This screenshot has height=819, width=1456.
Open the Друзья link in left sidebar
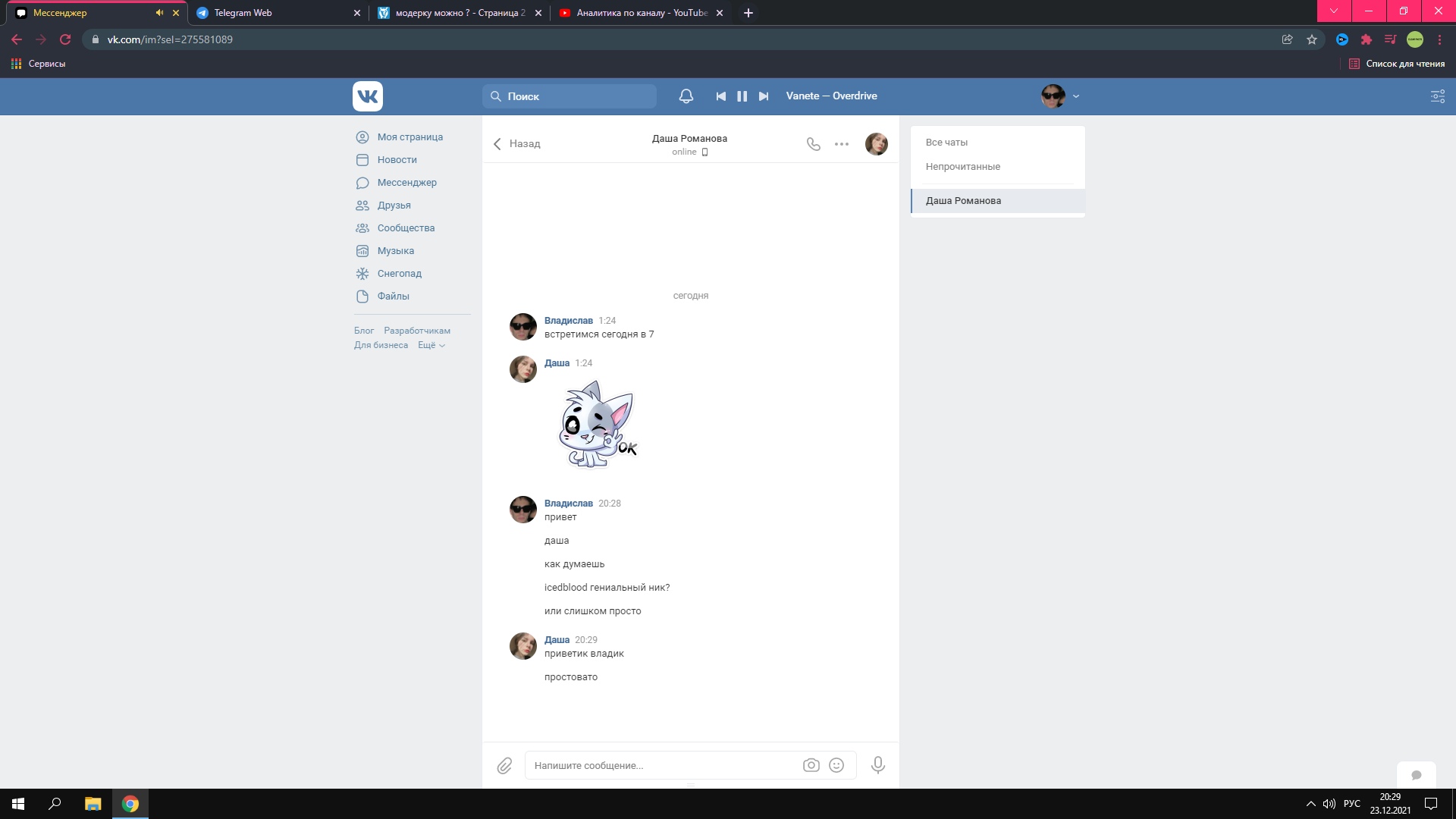click(394, 206)
